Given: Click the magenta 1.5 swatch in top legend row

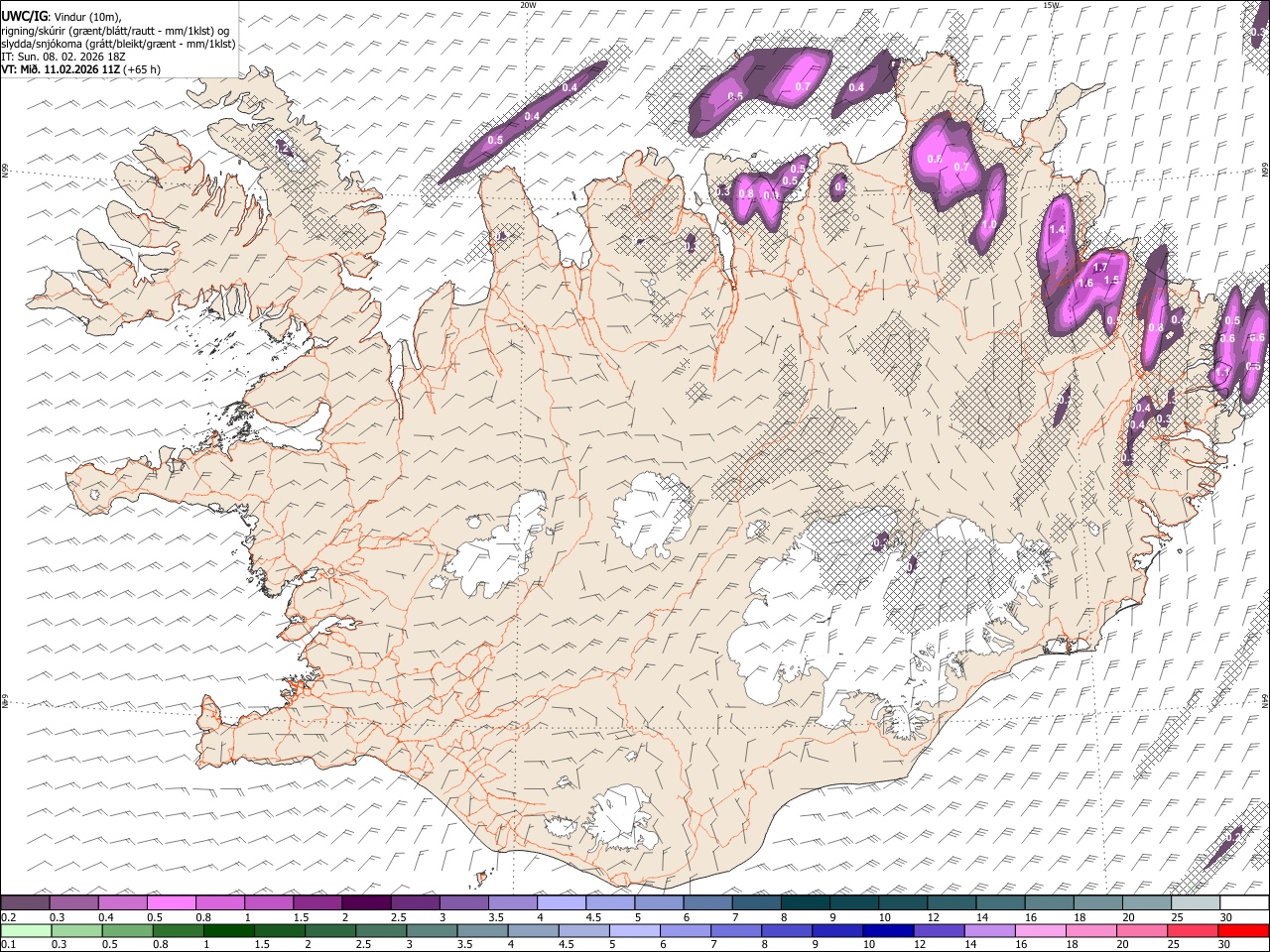Looking at the screenshot, I should pyautogui.click(x=317, y=903).
